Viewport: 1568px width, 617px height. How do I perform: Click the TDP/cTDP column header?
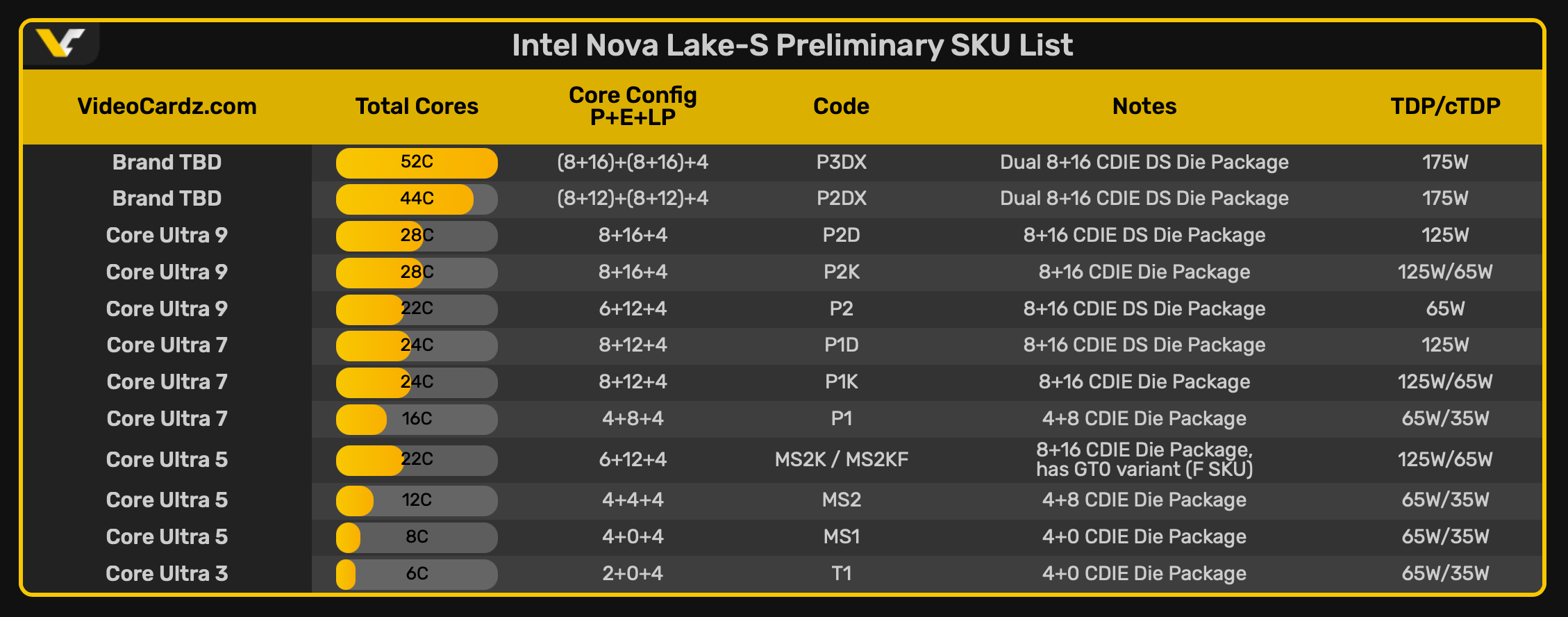point(1445,106)
